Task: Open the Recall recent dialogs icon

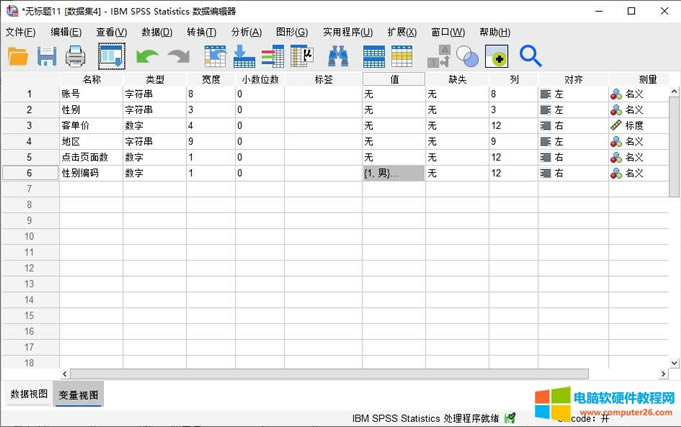Action: [110, 57]
